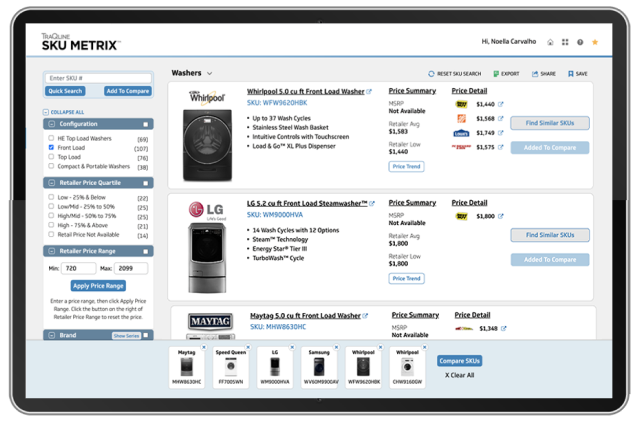Viewport: 640px width, 432px height.
Task: Click the Add To Compare button
Action: (x=128, y=91)
